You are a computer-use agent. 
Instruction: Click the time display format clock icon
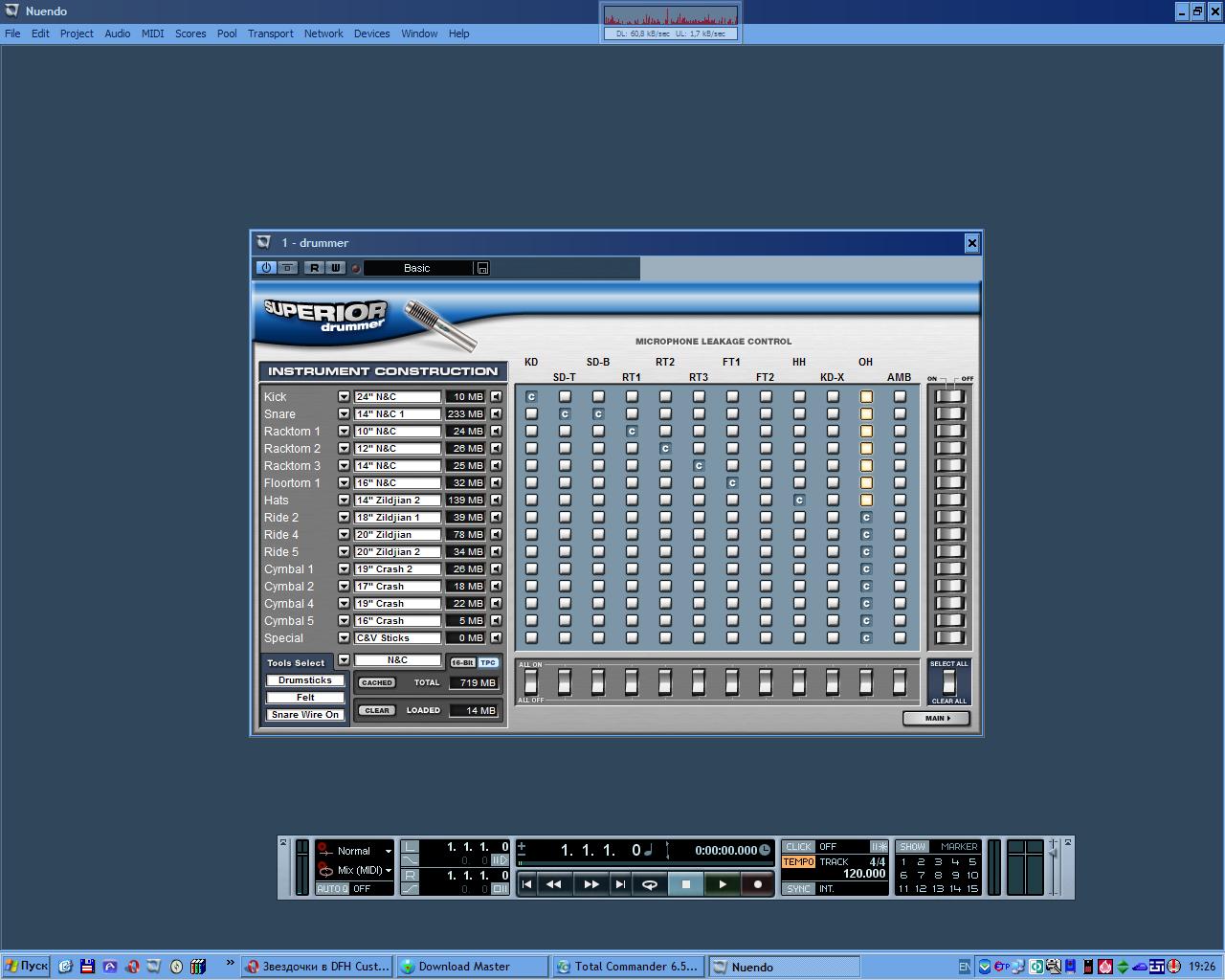[x=765, y=850]
